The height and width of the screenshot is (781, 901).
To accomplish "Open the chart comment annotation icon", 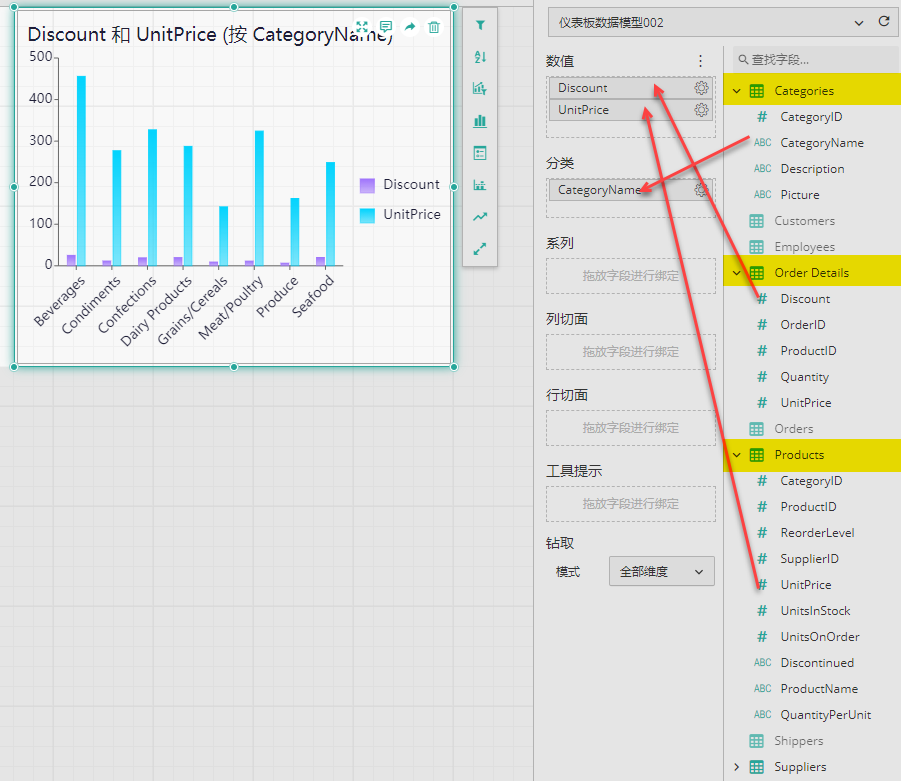I will 386,26.
